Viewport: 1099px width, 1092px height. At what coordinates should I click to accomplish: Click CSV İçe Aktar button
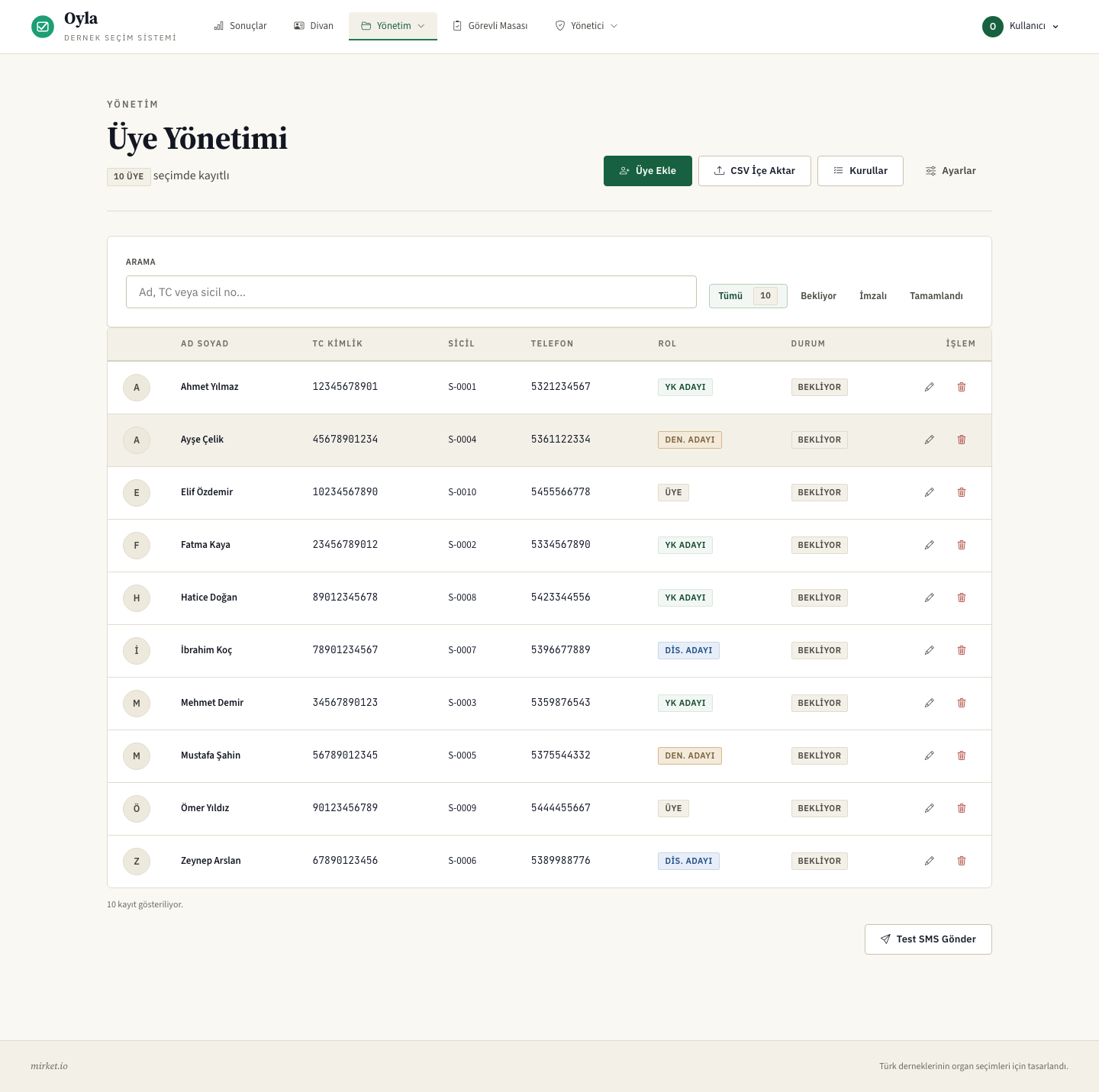755,171
